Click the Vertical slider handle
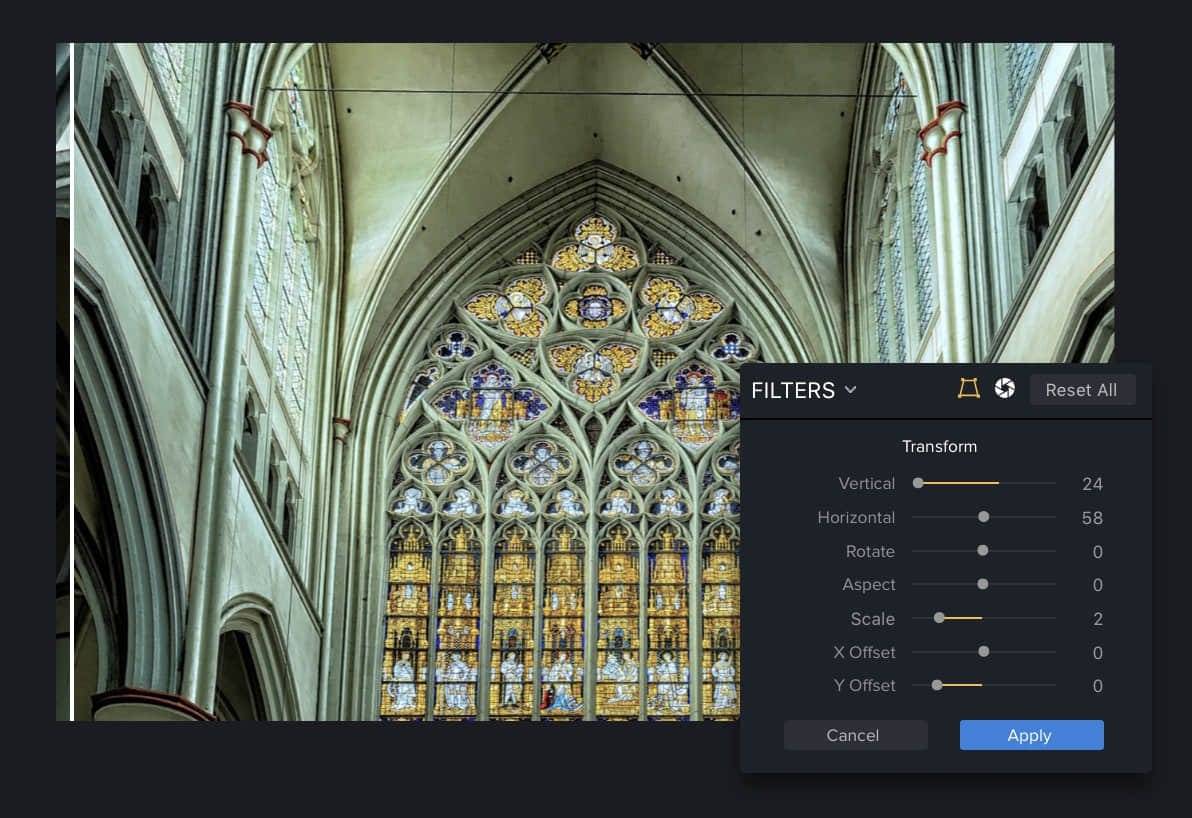The image size is (1192, 818). tap(918, 483)
